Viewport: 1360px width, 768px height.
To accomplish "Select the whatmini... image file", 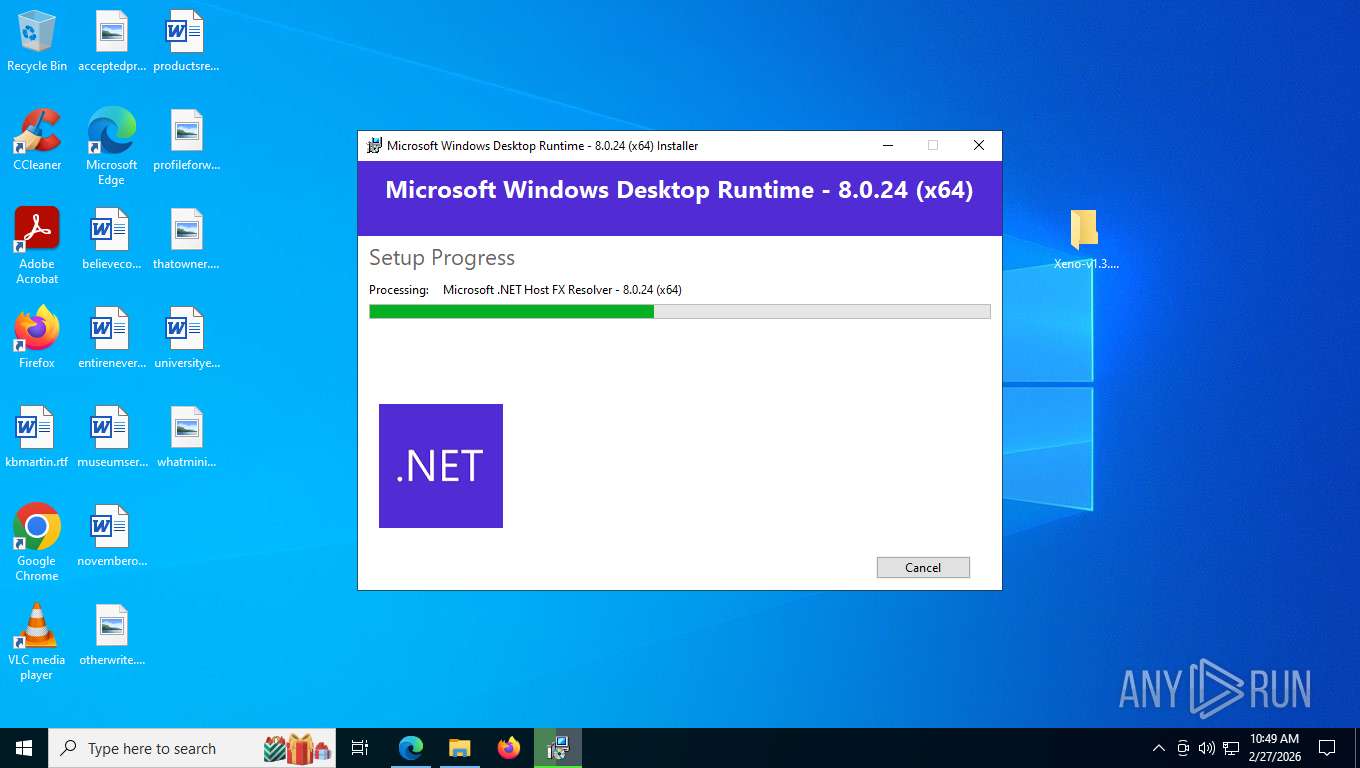I will 186,437.
